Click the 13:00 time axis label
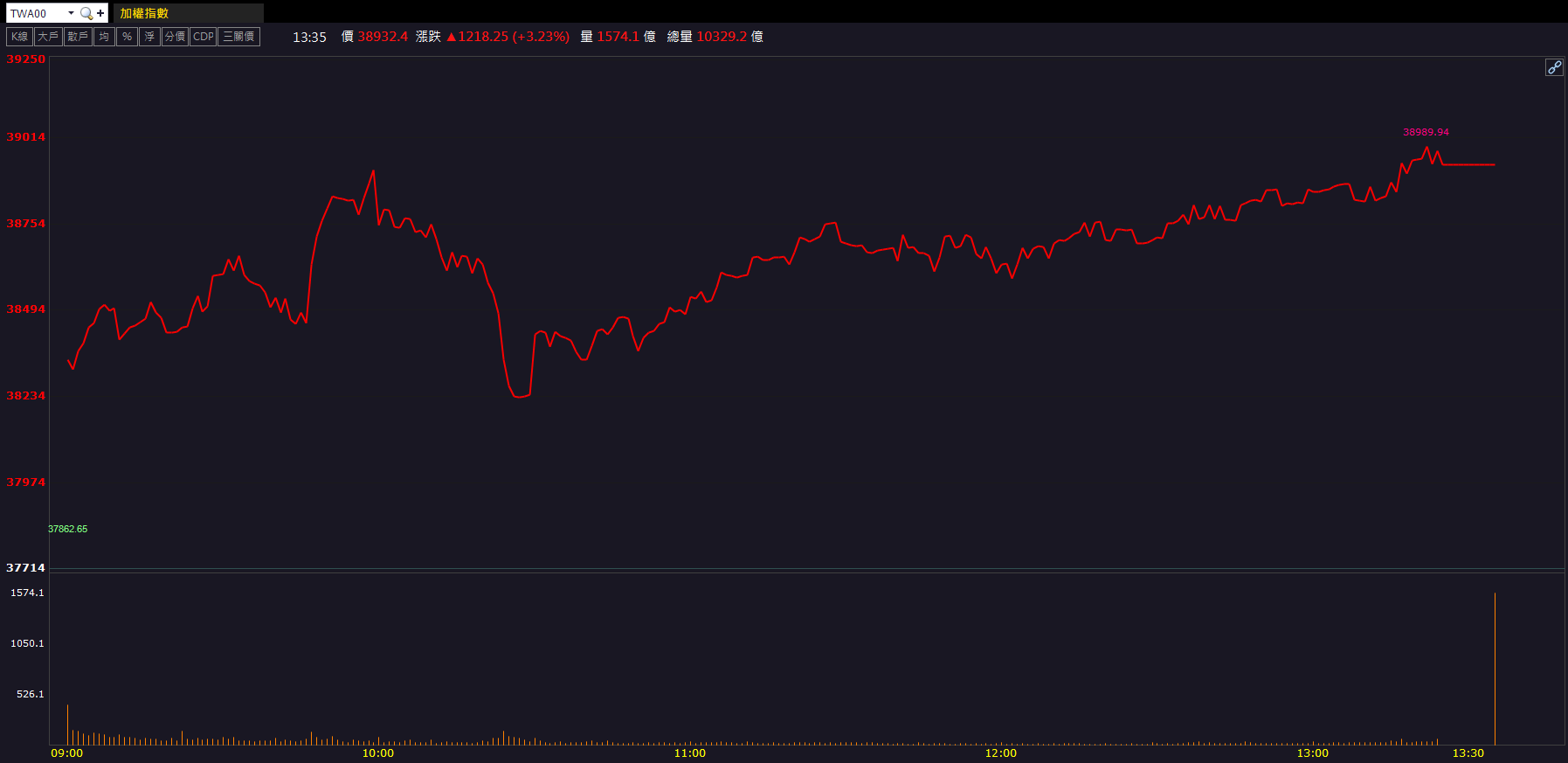1568x763 pixels. click(x=1313, y=753)
